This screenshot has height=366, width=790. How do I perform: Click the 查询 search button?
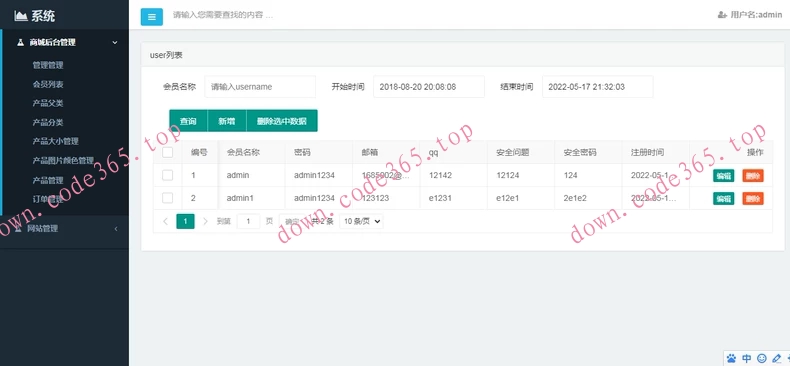188,121
